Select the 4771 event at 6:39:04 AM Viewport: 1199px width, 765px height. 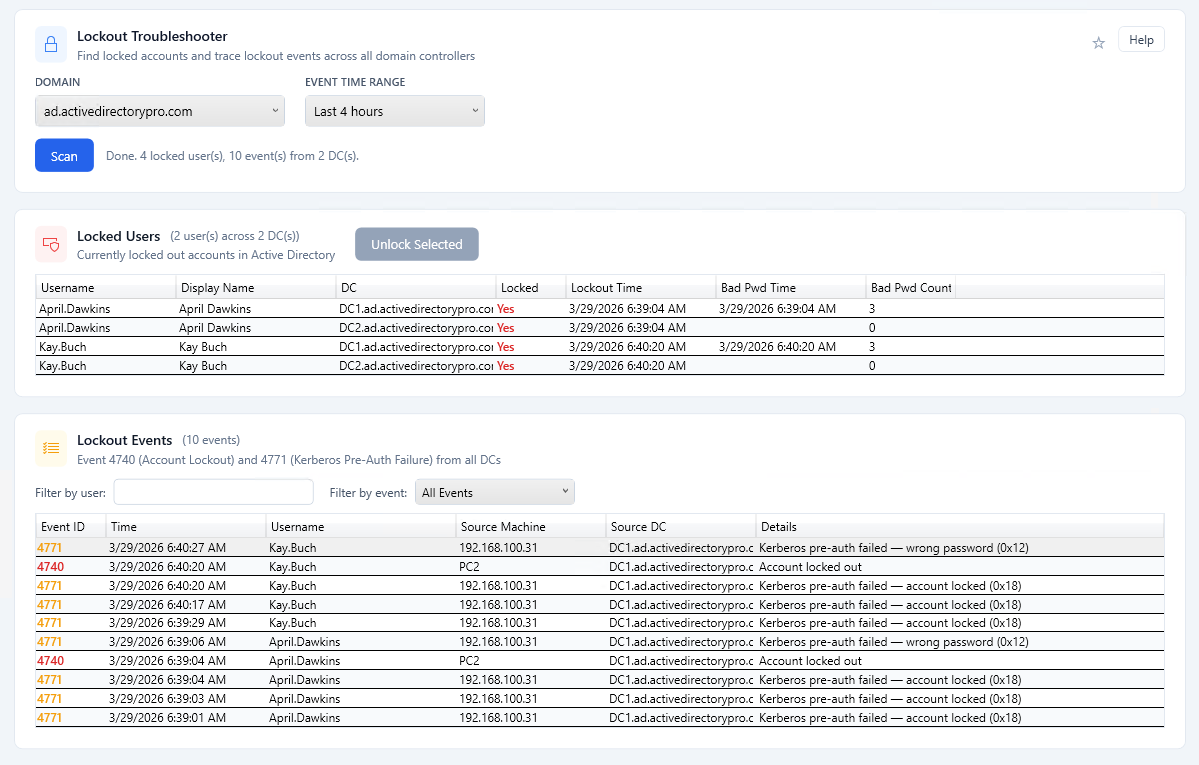600,679
